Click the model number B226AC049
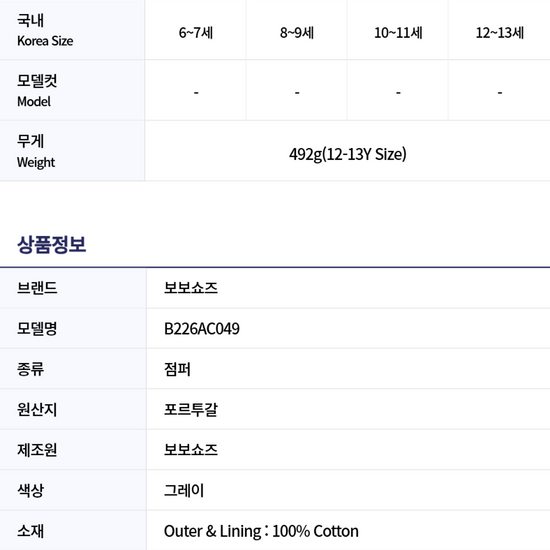Screen dimensions: 550x550 (202, 329)
